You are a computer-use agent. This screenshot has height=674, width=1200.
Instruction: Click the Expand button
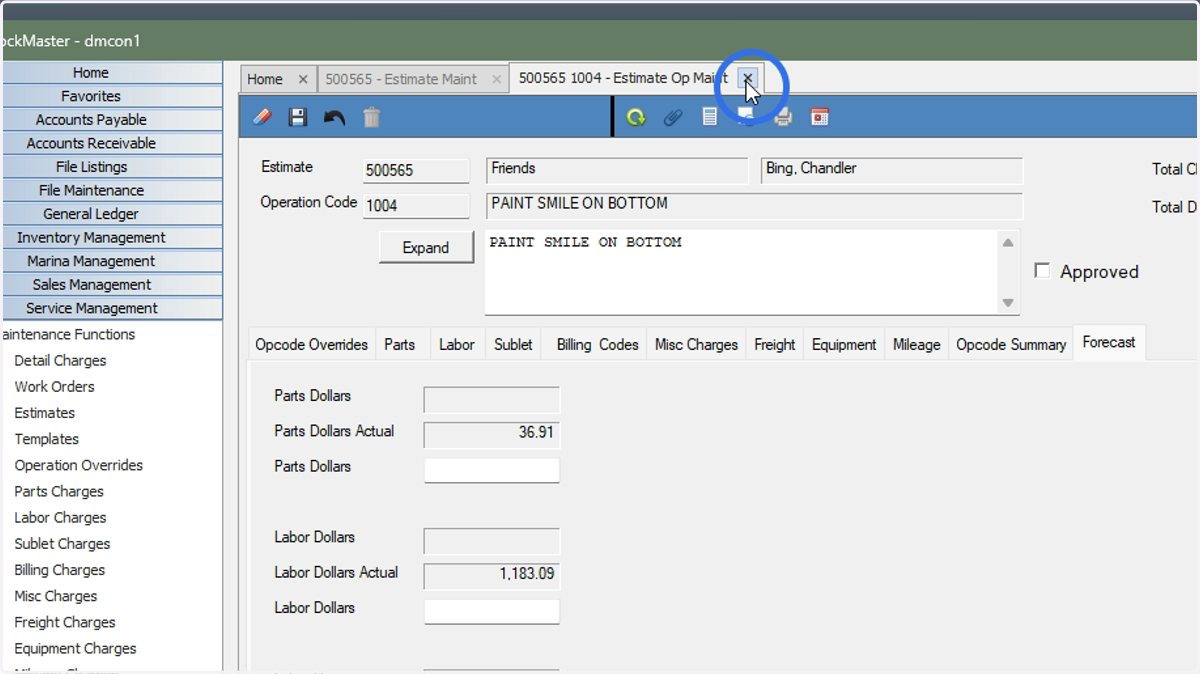(426, 248)
